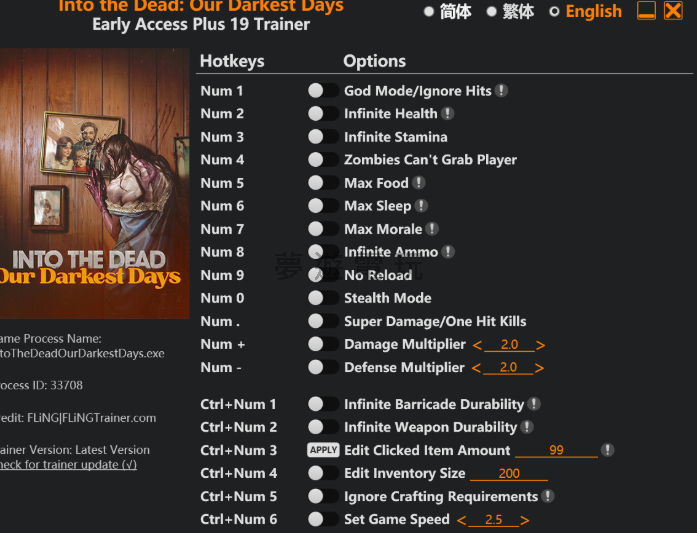697x533 pixels.
Task: Click APPLY for Edit Clicked Item Amount
Action: [x=323, y=450]
